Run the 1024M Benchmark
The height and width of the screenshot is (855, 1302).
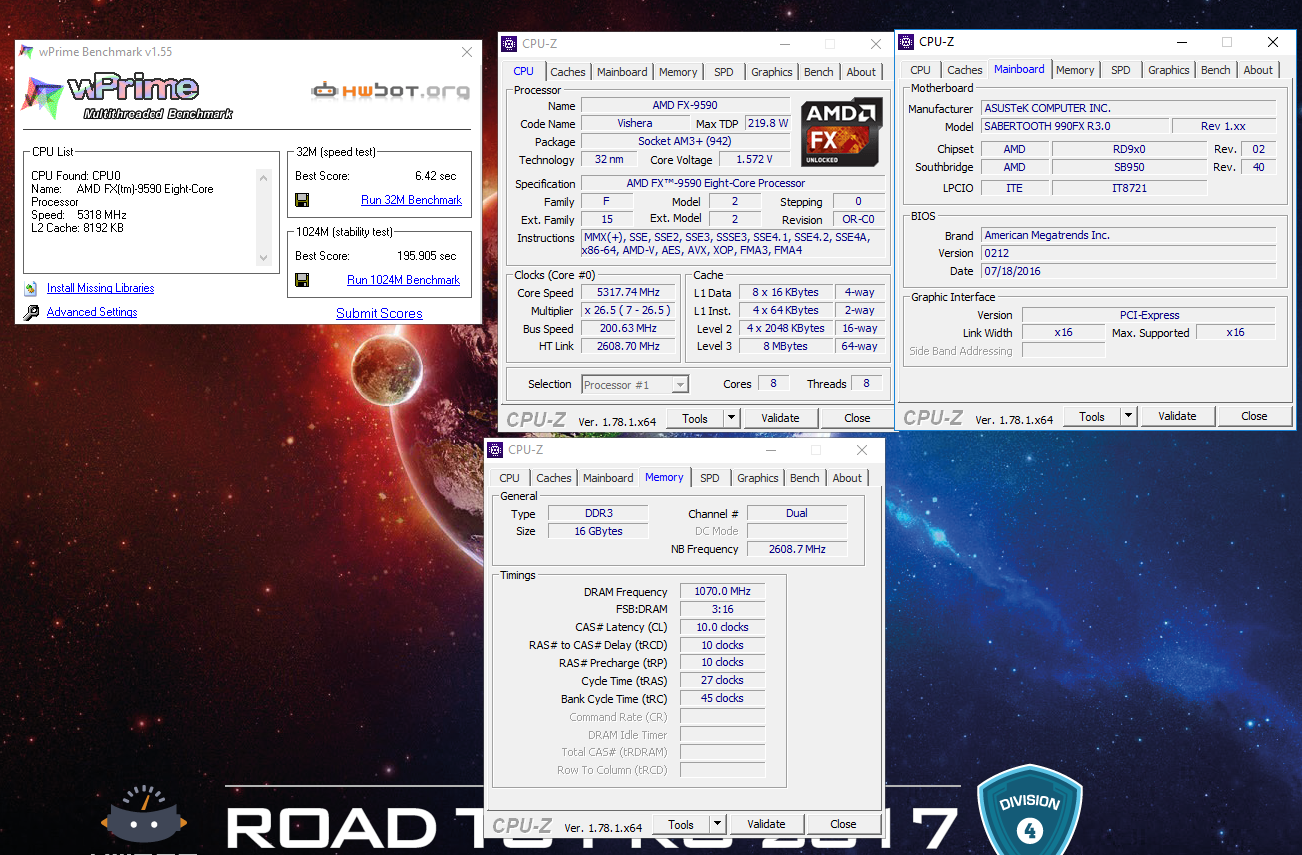click(403, 280)
